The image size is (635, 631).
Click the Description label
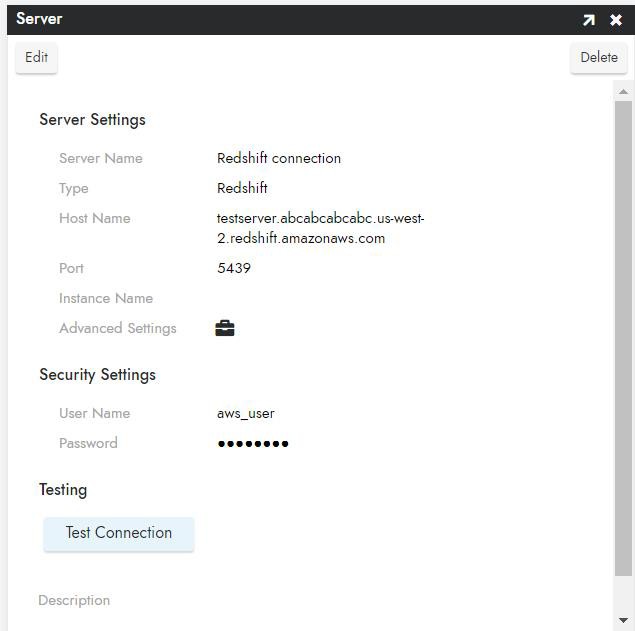click(74, 600)
